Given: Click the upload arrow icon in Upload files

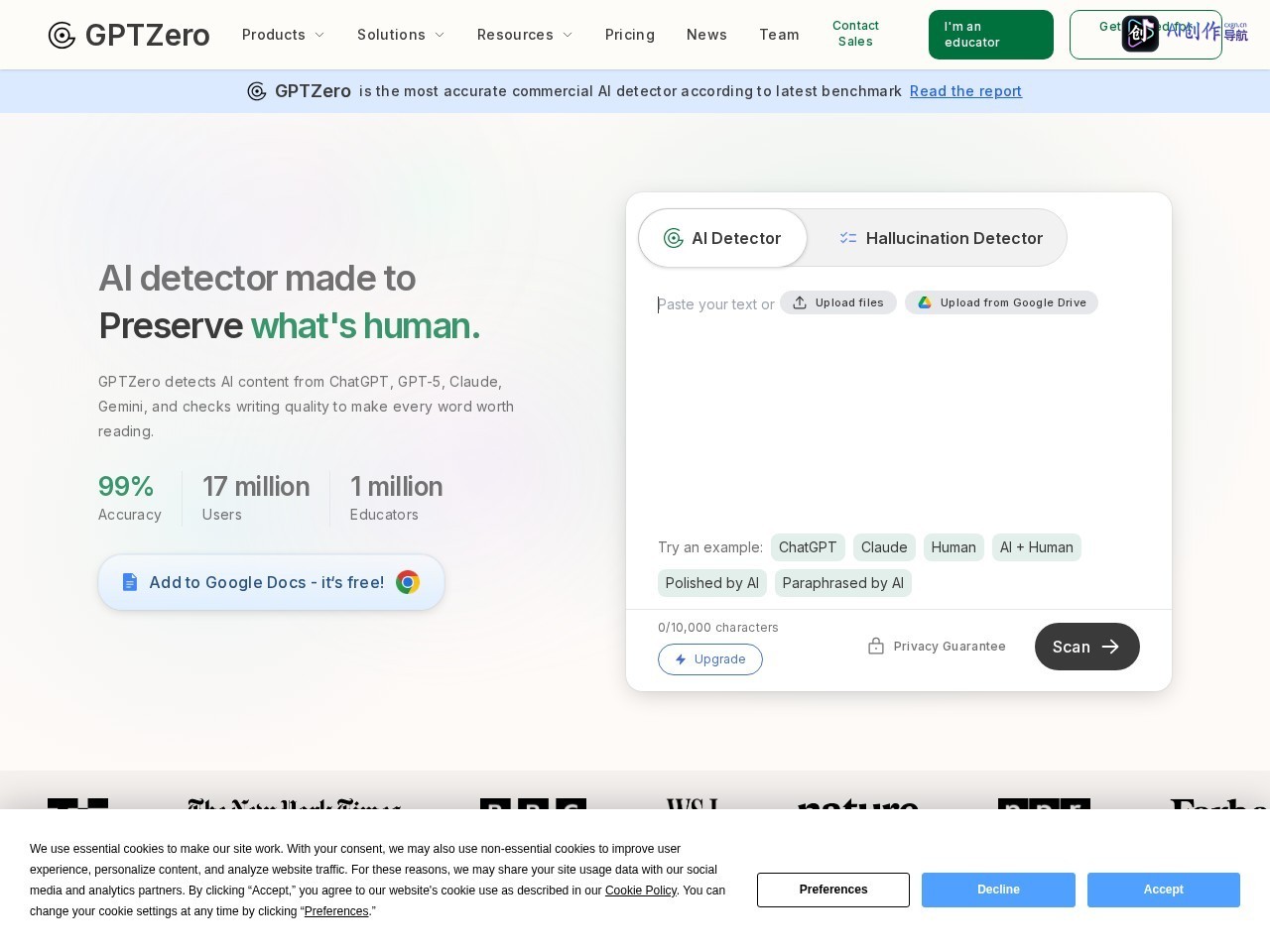Looking at the screenshot, I should click(800, 302).
